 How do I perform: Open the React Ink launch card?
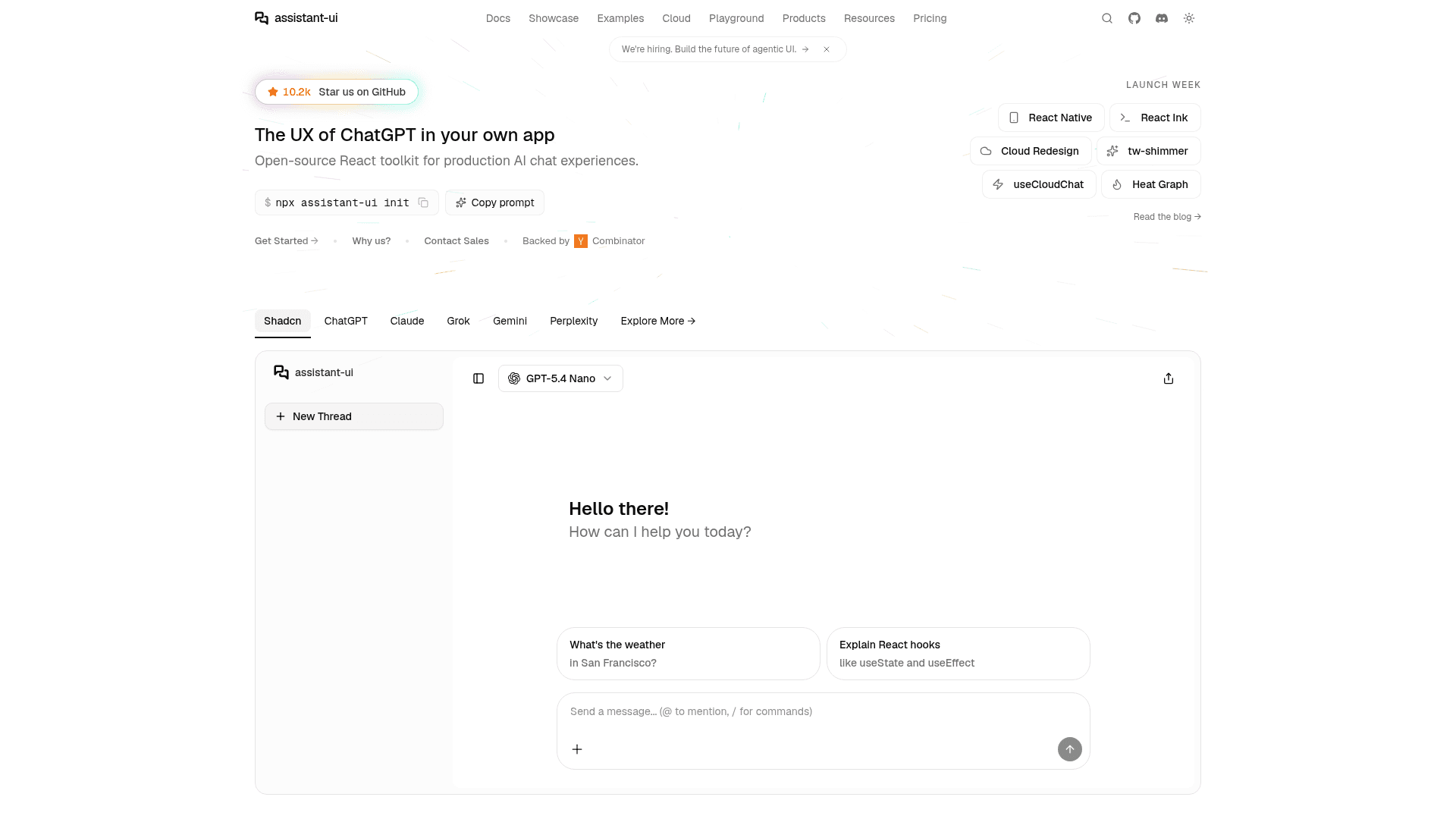pos(1155,118)
